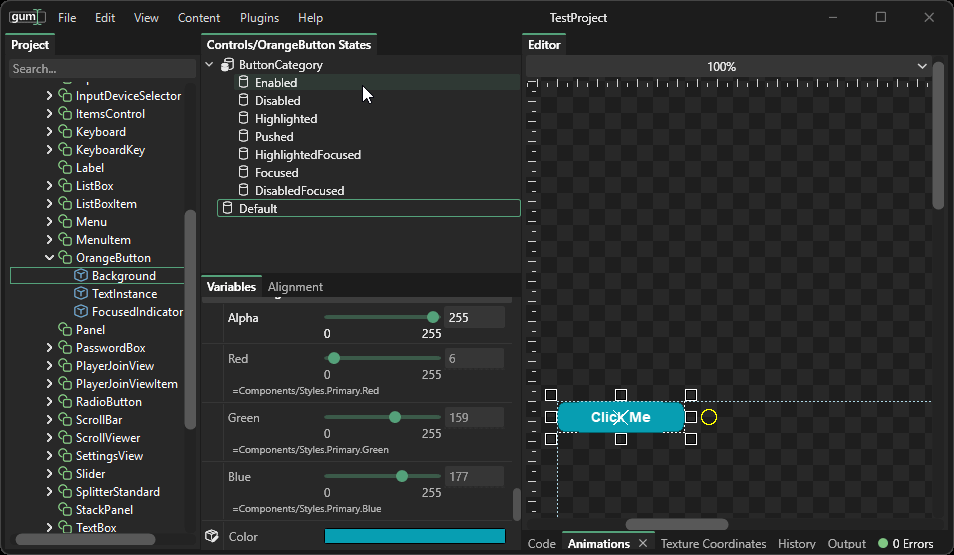Viewport: 954px width, 555px height.
Task: Open the Texture Coordinates tab
Action: pyautogui.click(x=713, y=544)
